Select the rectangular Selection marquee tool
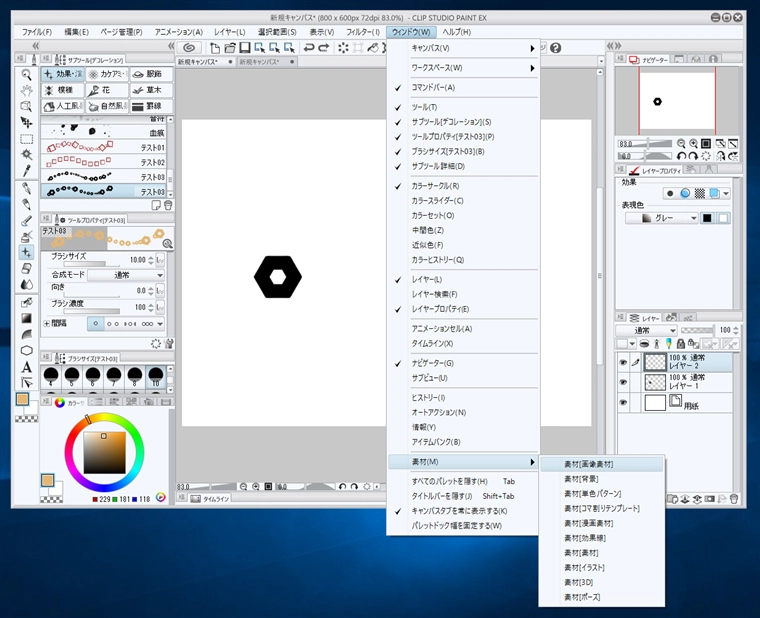The image size is (760, 618). [26, 139]
